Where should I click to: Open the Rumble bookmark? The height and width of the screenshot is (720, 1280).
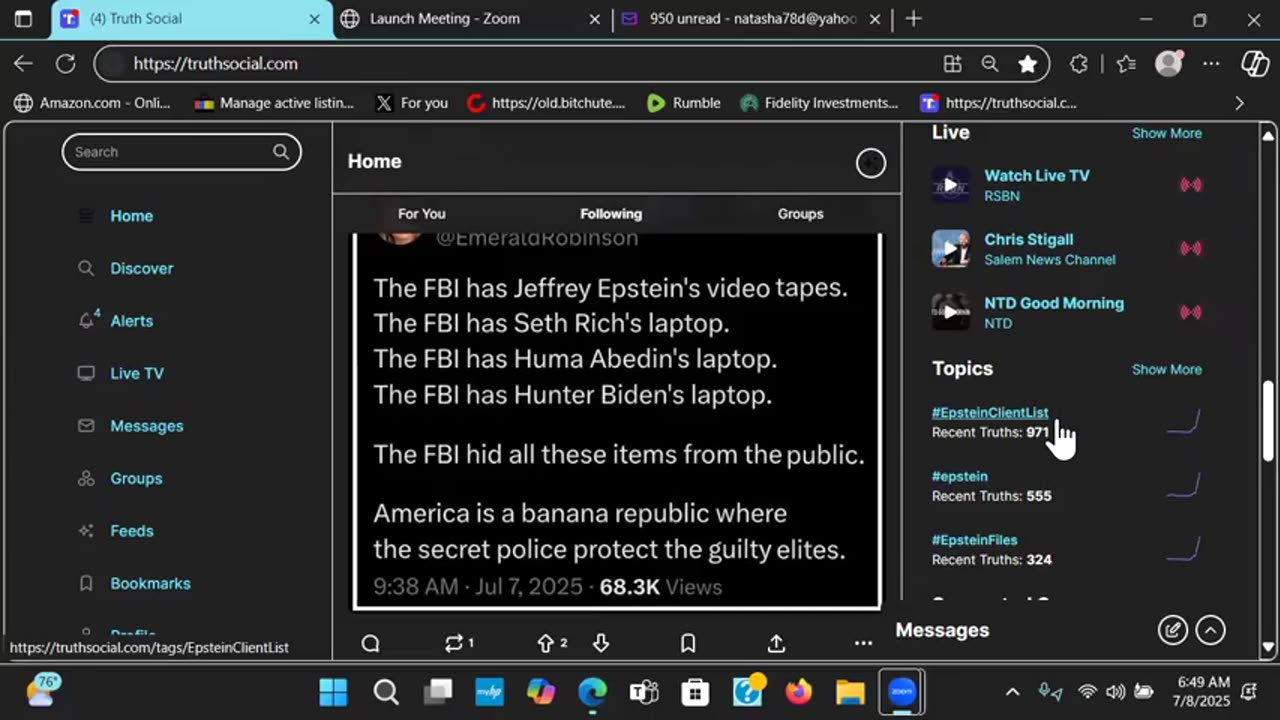(x=684, y=103)
